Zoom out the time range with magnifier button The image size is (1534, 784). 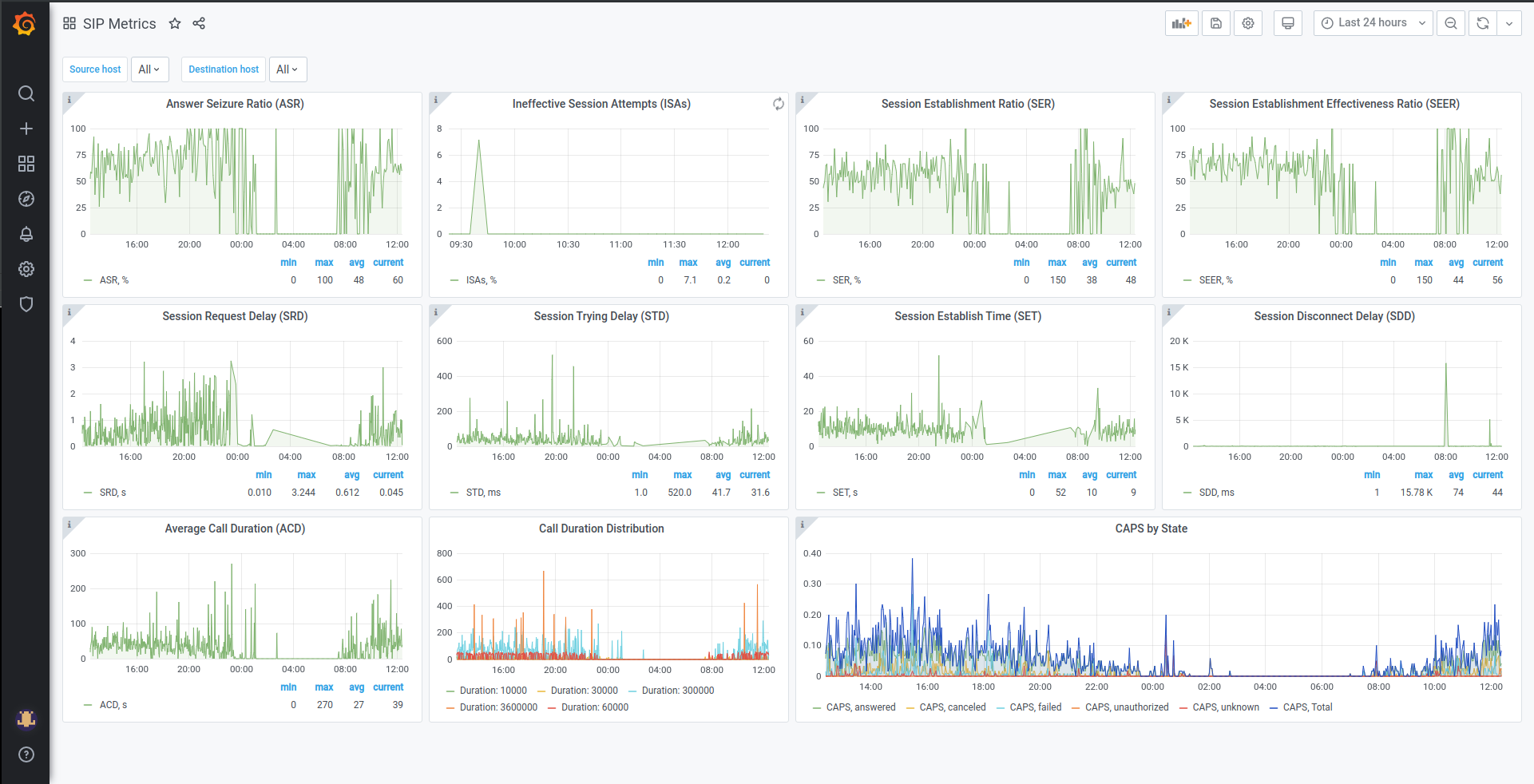point(1450,23)
